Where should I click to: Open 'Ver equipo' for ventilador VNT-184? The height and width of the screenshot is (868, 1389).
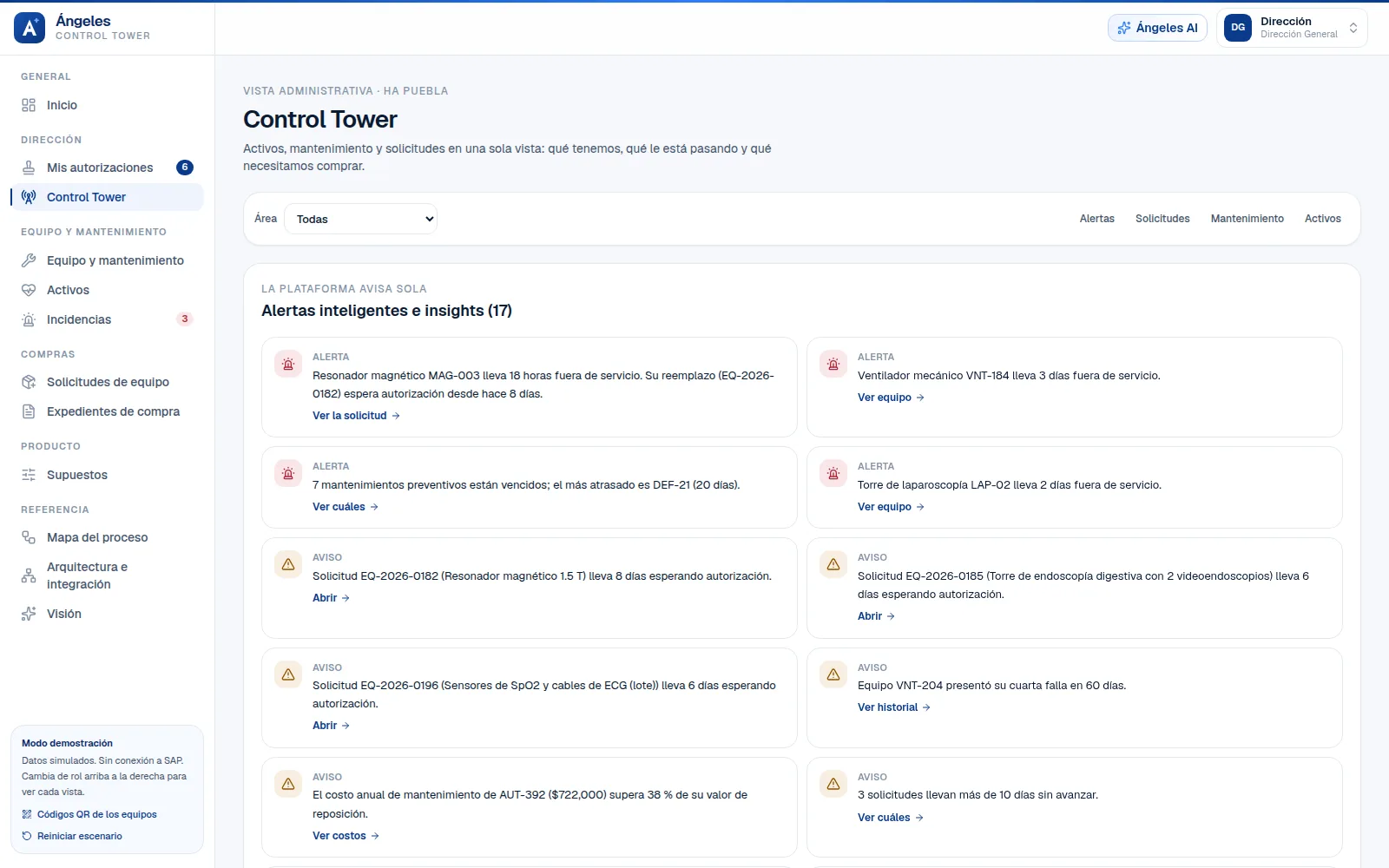(891, 398)
